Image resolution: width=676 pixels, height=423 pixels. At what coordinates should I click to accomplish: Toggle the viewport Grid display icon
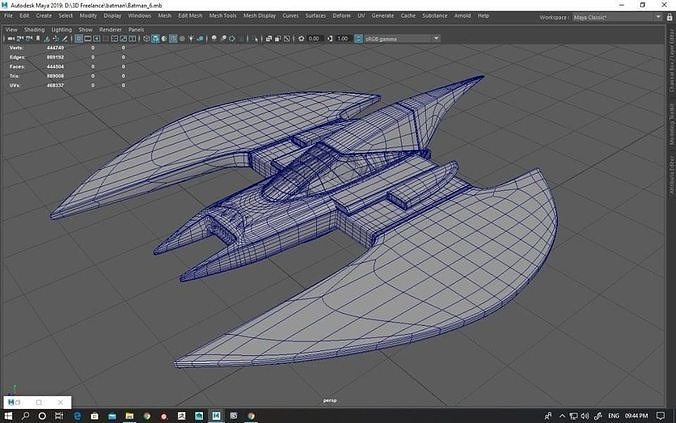78,38
